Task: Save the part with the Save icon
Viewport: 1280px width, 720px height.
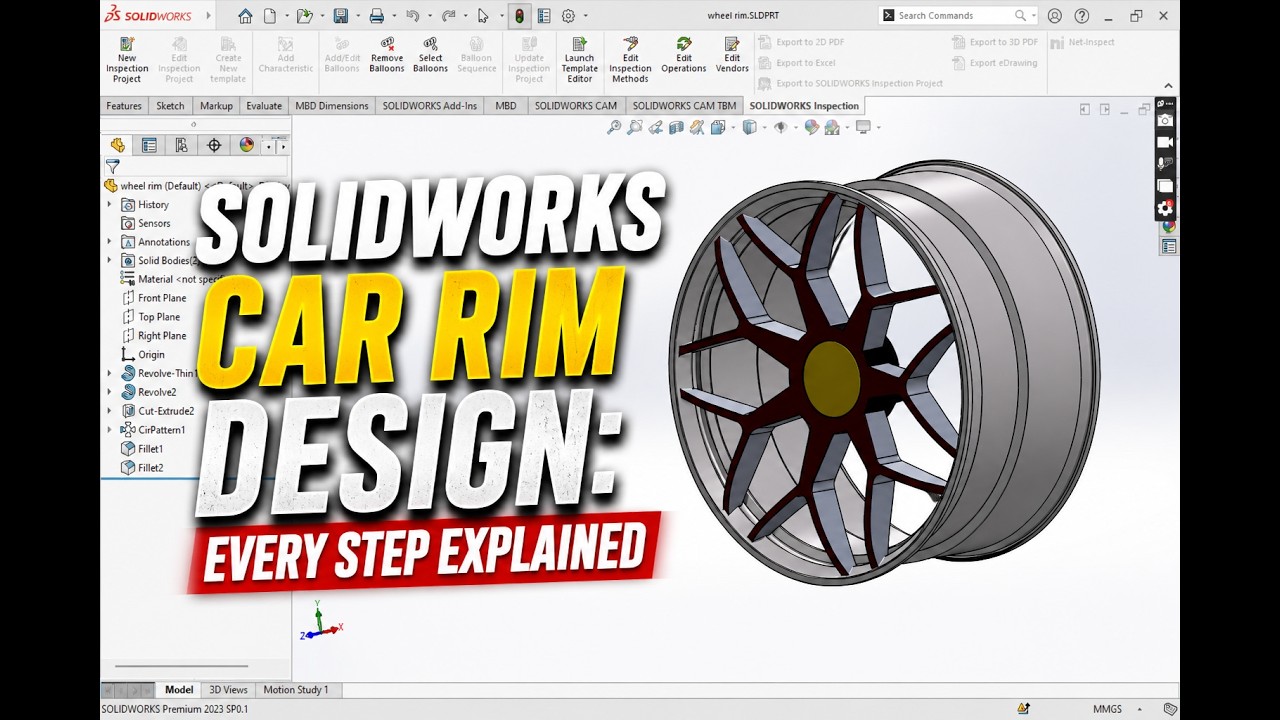Action: coord(340,16)
